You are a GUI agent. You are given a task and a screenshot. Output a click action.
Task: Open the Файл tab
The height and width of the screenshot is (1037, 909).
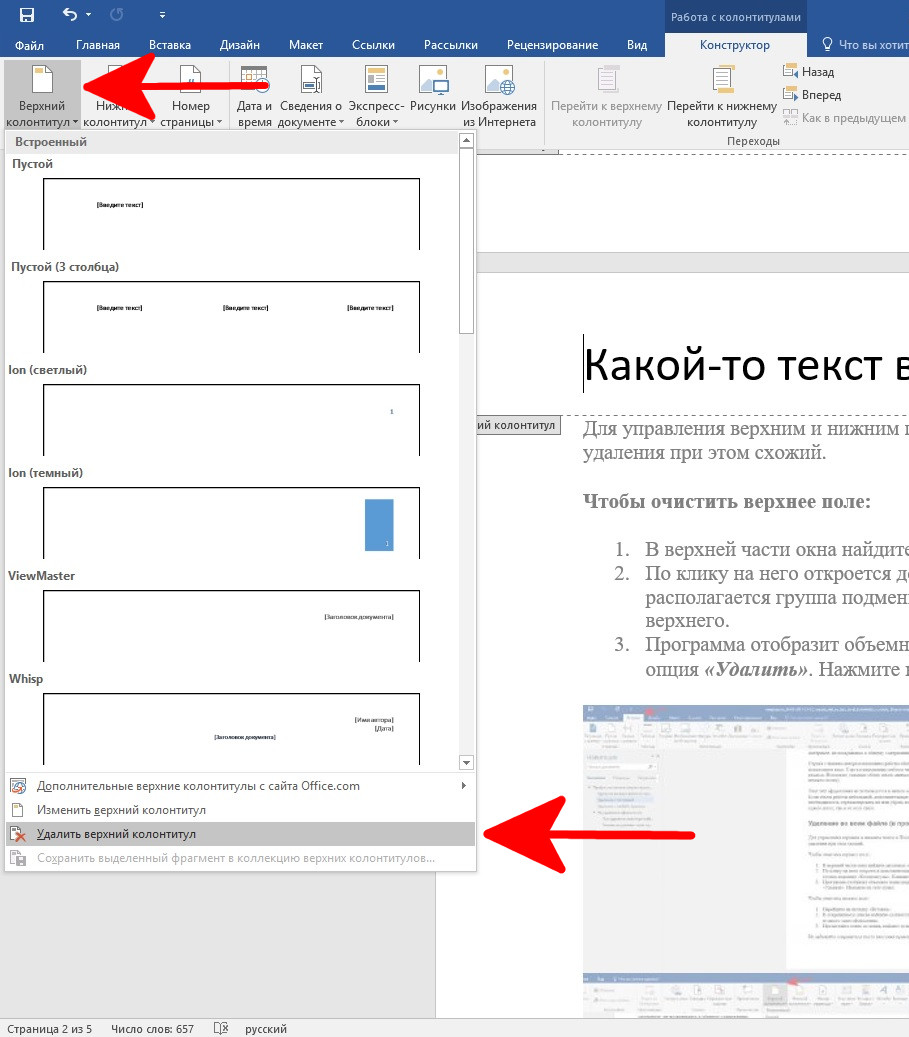point(29,45)
